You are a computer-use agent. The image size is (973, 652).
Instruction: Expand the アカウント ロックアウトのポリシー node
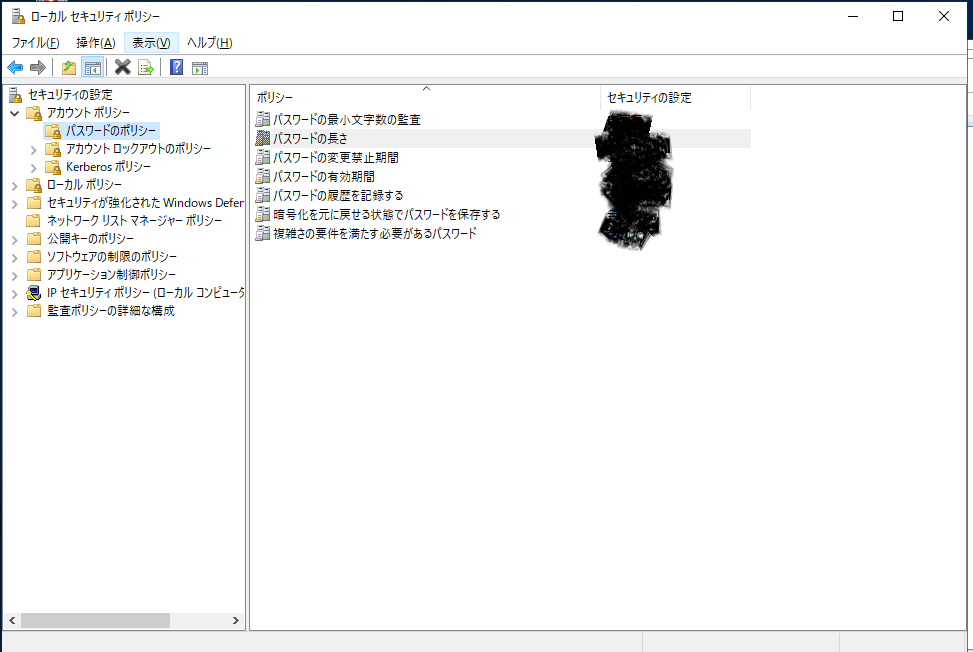[34, 149]
